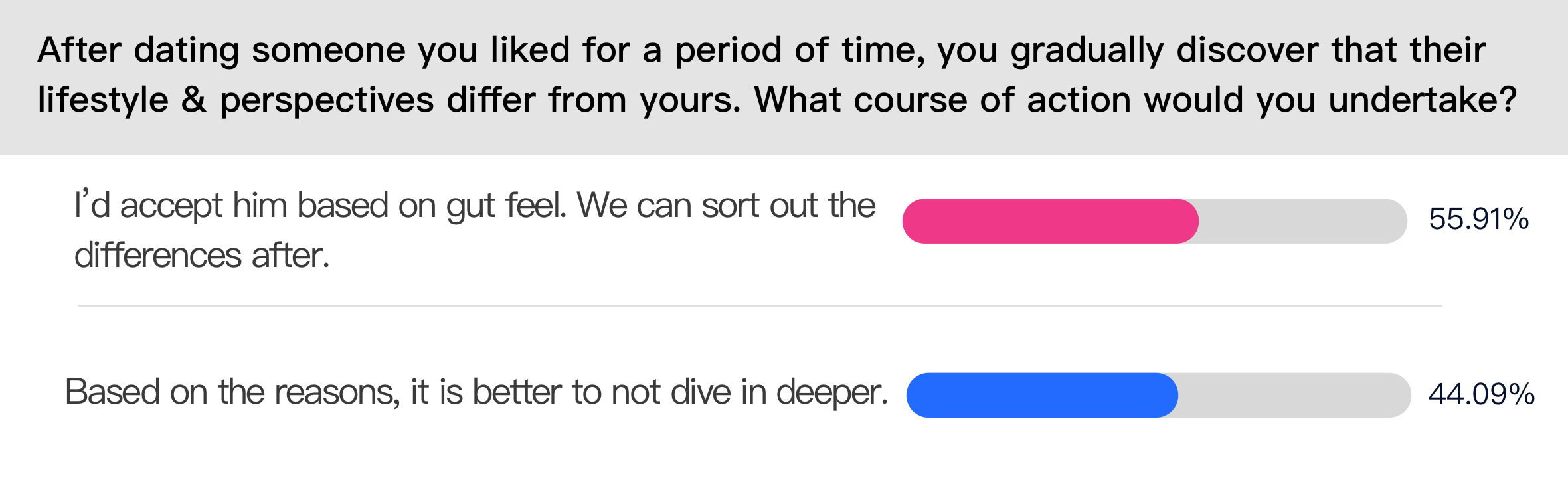Screen dimensions: 1568x478
Task: Click the right rounded end of second gray track
Action: (x=1400, y=395)
